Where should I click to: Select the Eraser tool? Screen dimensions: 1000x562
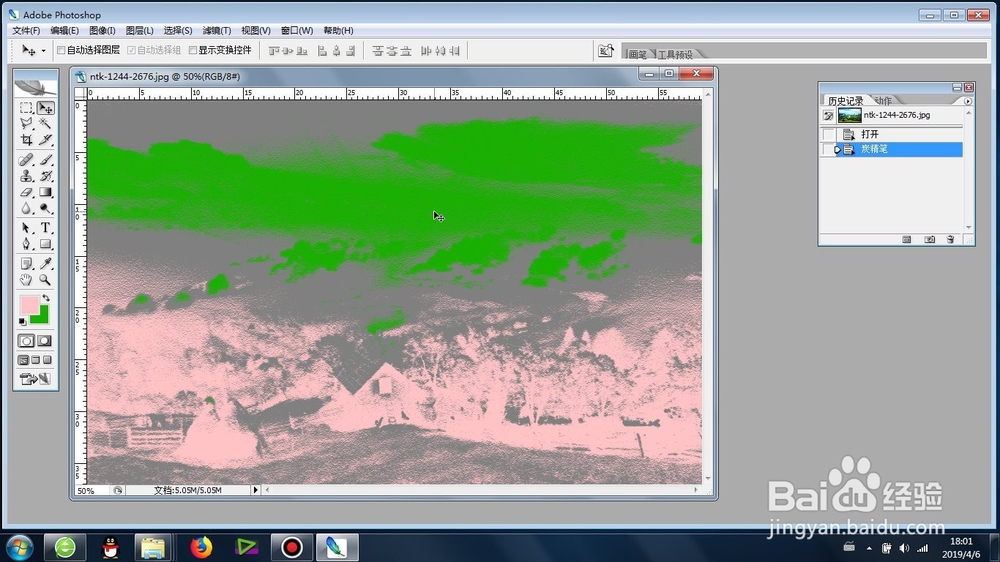[26, 192]
